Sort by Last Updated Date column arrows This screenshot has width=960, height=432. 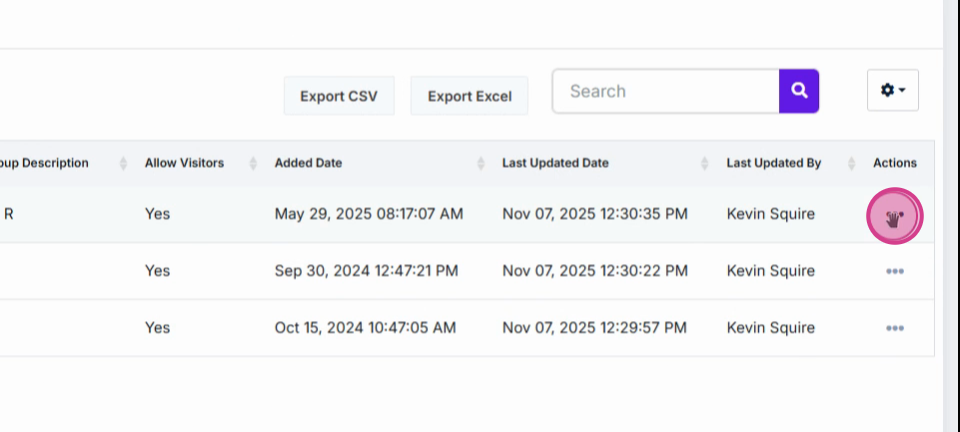coord(705,163)
